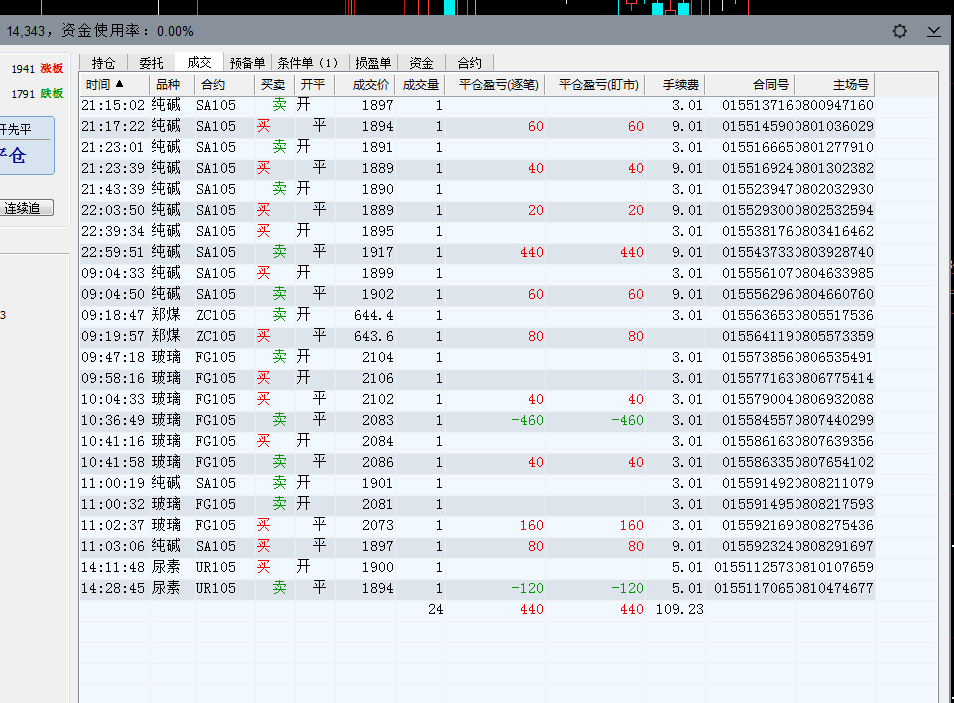Select the 条件单 (1) tab
Screen dimensions: 954x703
308,63
